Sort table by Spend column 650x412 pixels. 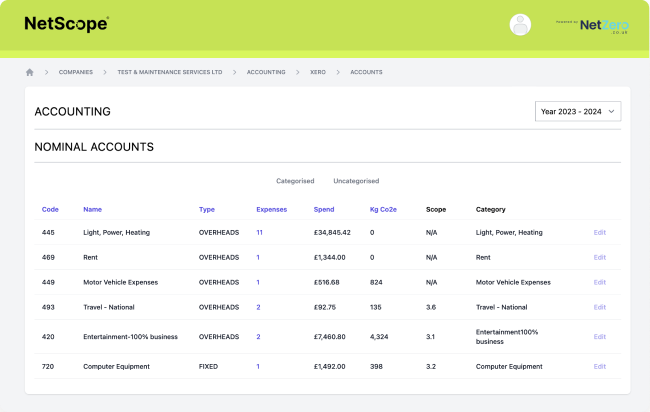(324, 209)
